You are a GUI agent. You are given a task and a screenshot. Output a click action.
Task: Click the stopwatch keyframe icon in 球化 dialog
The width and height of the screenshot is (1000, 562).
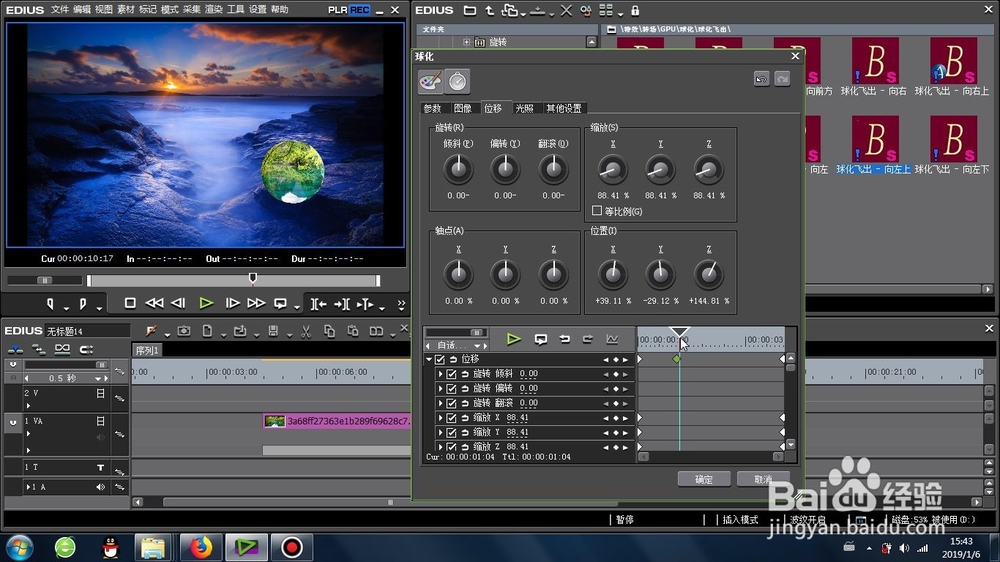457,81
